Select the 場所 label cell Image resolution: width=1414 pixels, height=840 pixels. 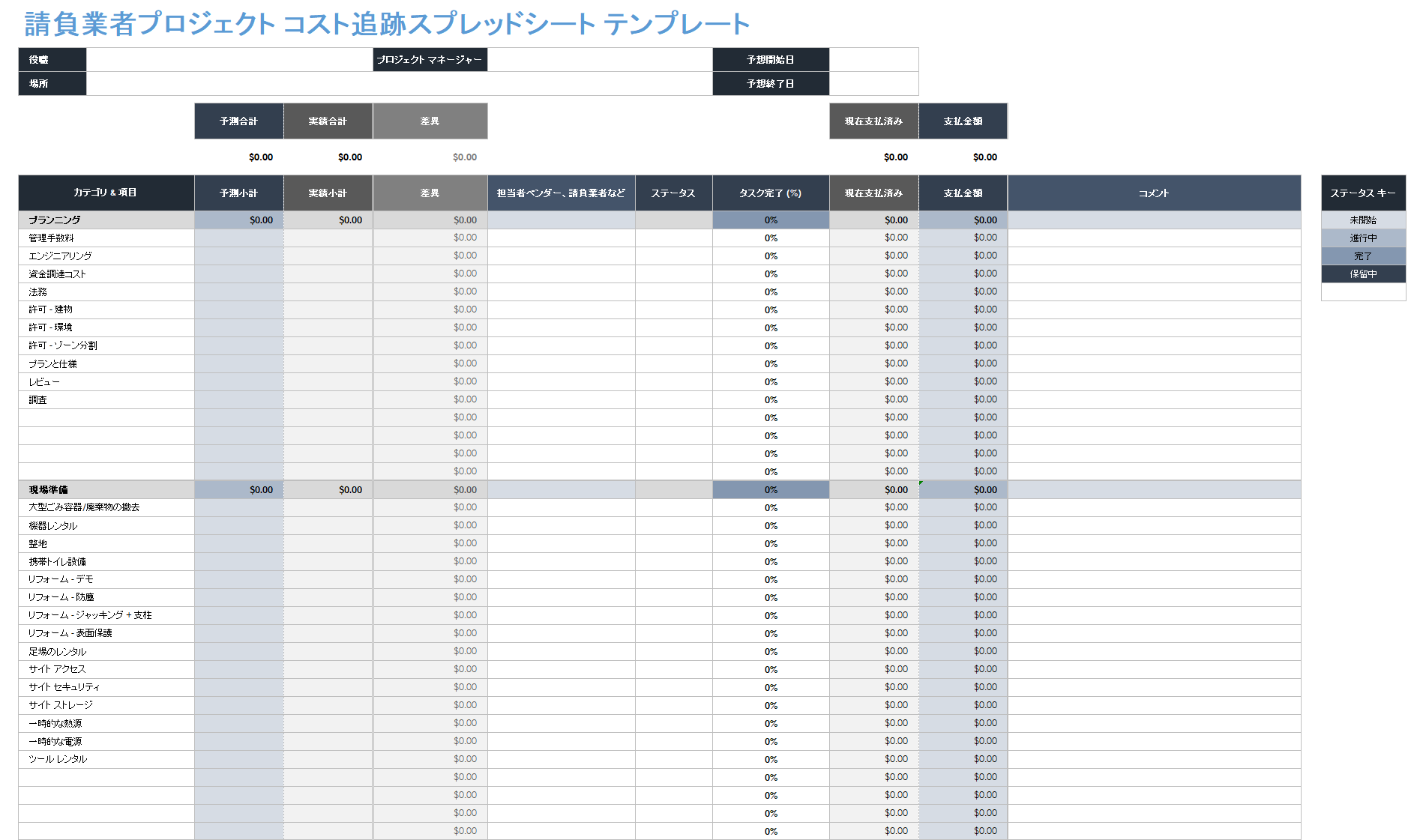tap(52, 84)
